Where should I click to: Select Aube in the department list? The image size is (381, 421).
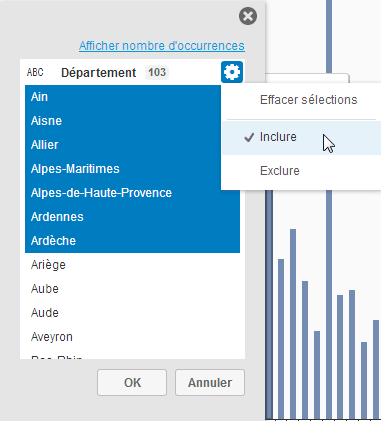tap(132, 289)
